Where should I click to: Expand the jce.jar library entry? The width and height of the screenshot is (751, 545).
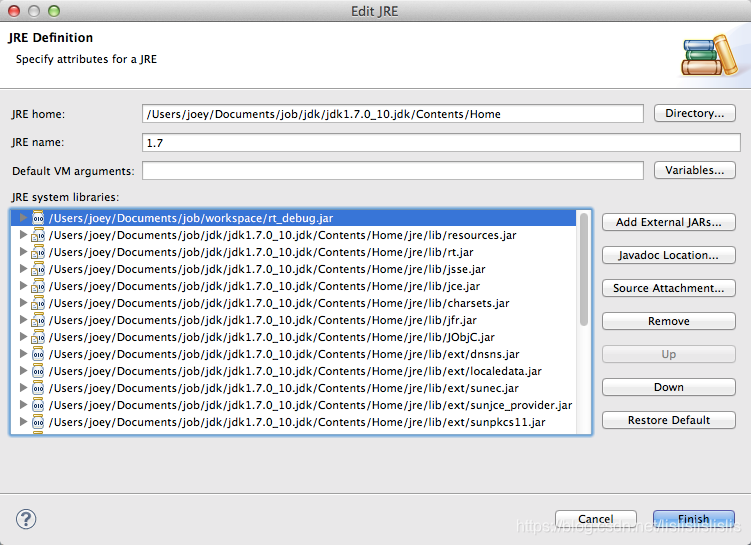click(23, 286)
